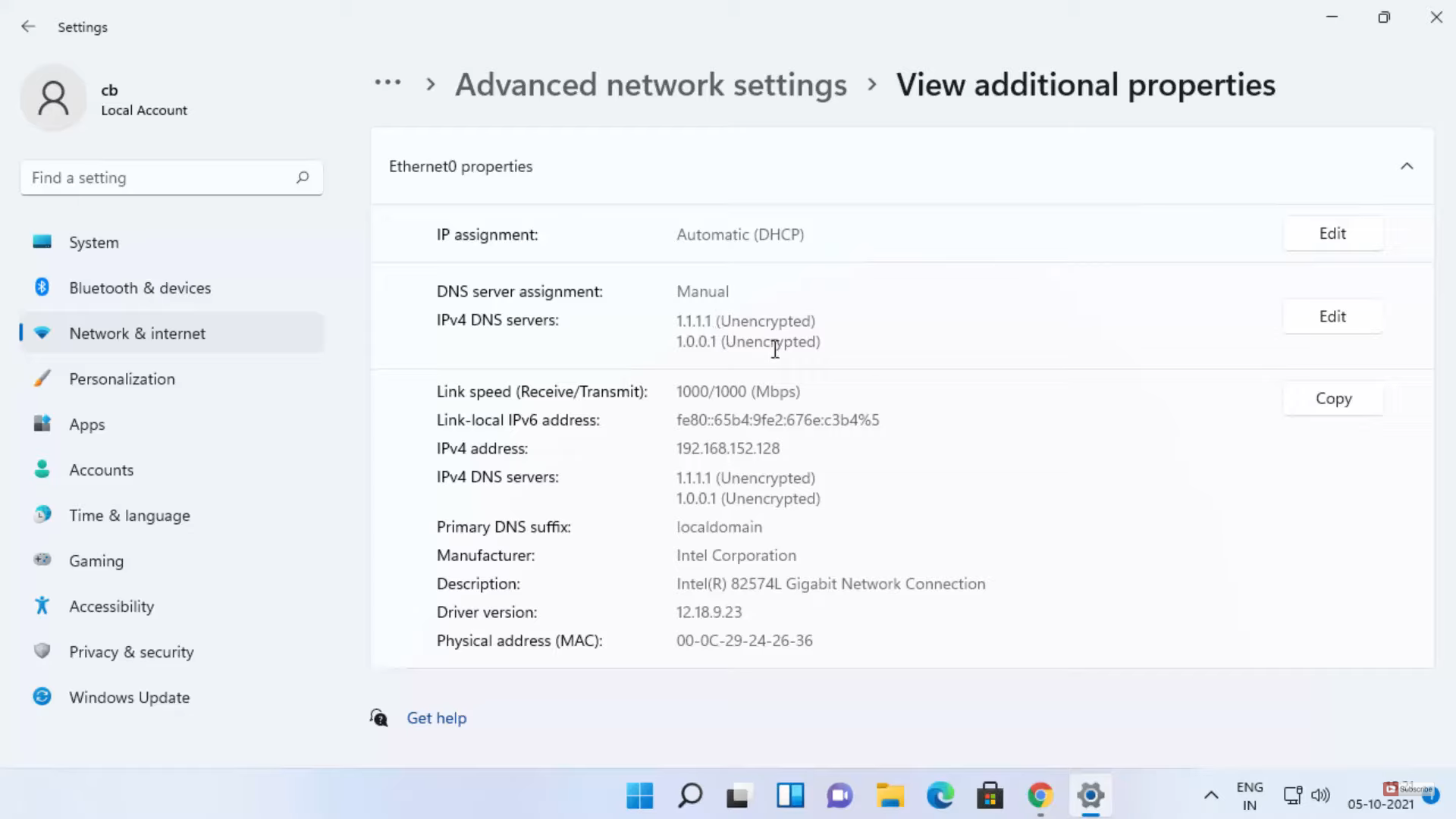Open Windows Update section
The height and width of the screenshot is (819, 1456).
pyautogui.click(x=129, y=698)
